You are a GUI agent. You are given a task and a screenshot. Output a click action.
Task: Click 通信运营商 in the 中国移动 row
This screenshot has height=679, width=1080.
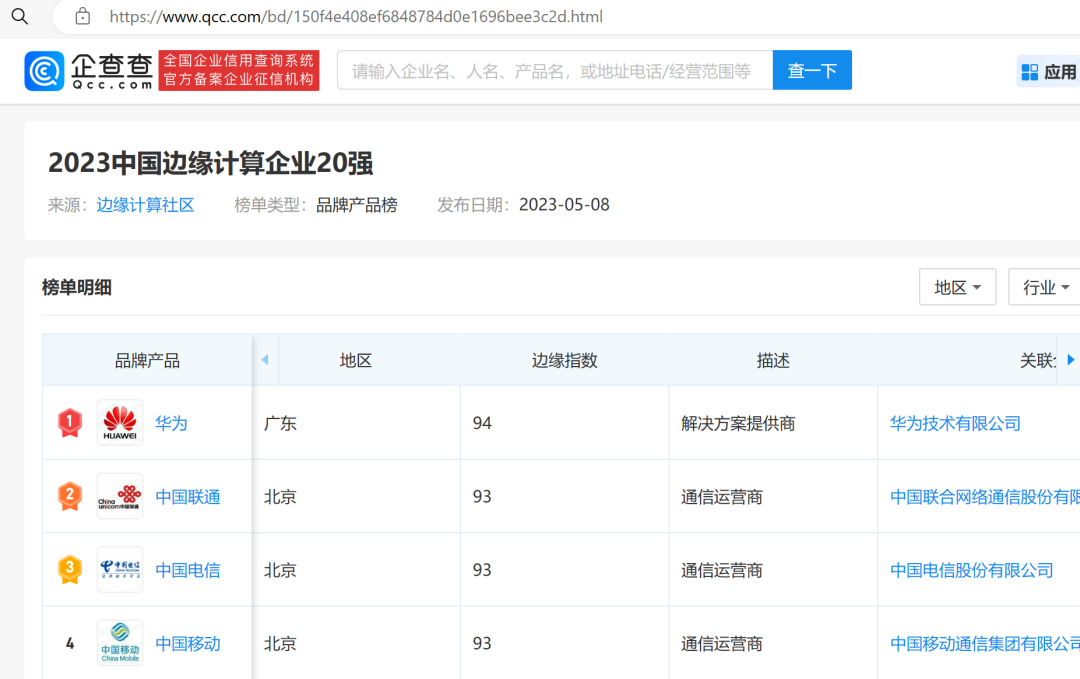[722, 644]
